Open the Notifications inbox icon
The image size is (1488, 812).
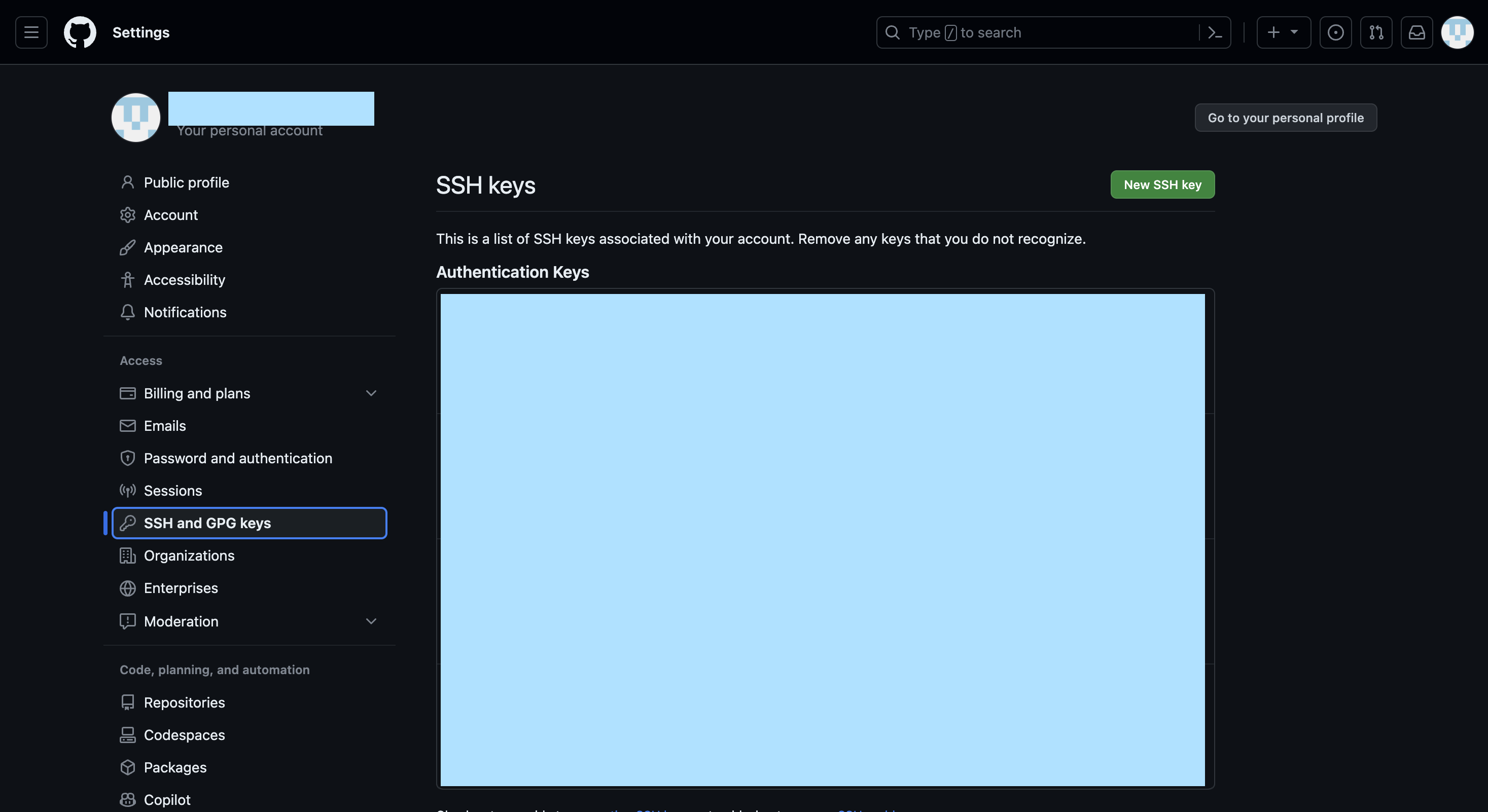(x=1416, y=32)
